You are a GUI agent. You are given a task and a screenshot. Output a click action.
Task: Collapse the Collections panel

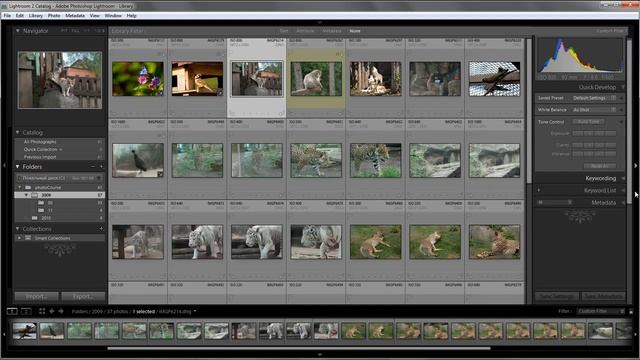click(x=18, y=229)
